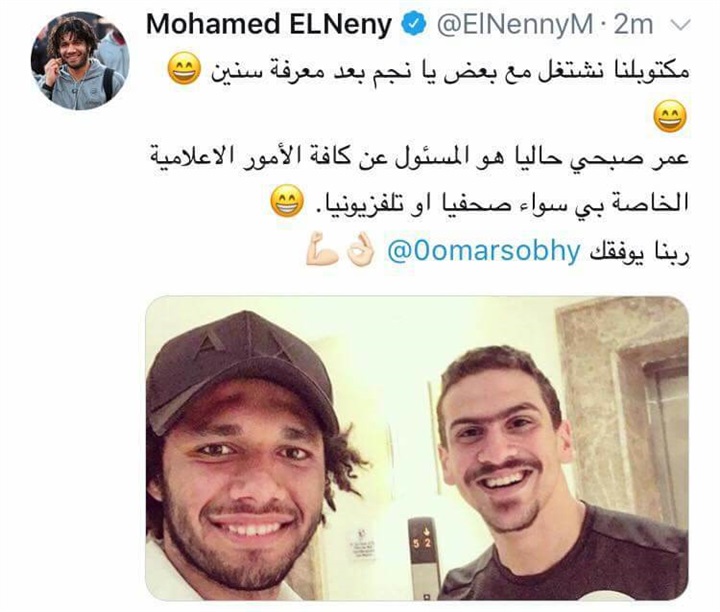Open the @ElNennyM handle
Screen dimensions: 720x612
click(x=515, y=26)
